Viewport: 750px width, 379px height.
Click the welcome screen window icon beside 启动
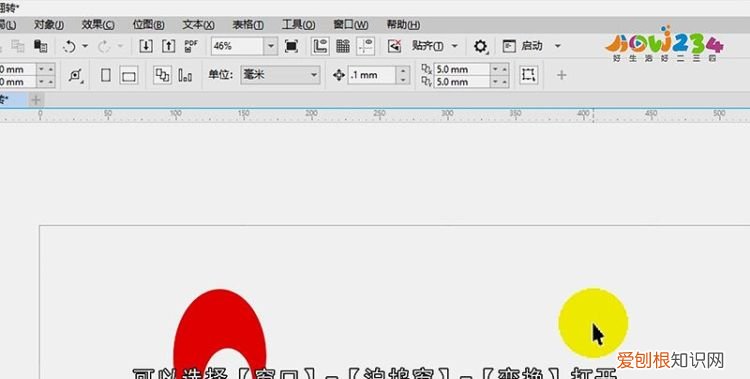(509, 46)
